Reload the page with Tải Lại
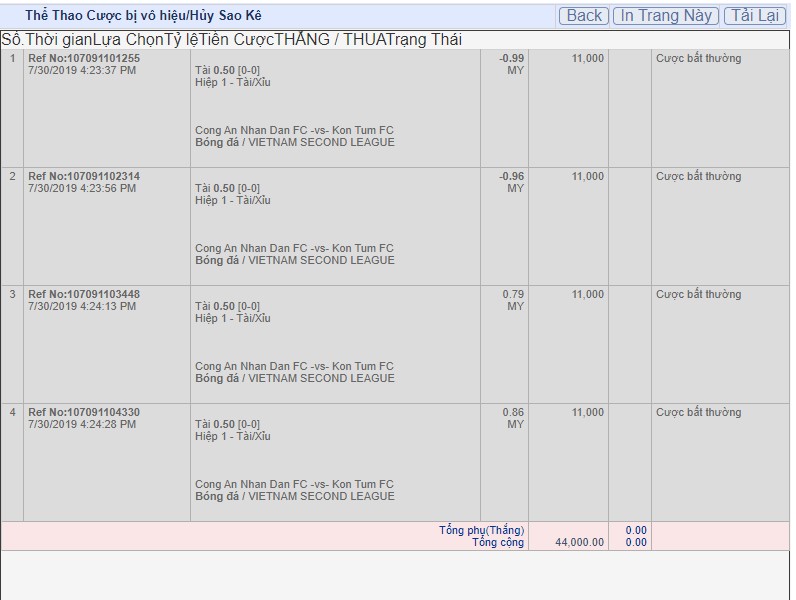The image size is (796, 600). pos(754,15)
